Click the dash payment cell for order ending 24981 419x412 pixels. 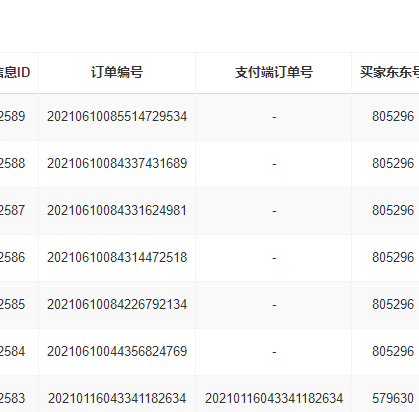tap(274, 211)
